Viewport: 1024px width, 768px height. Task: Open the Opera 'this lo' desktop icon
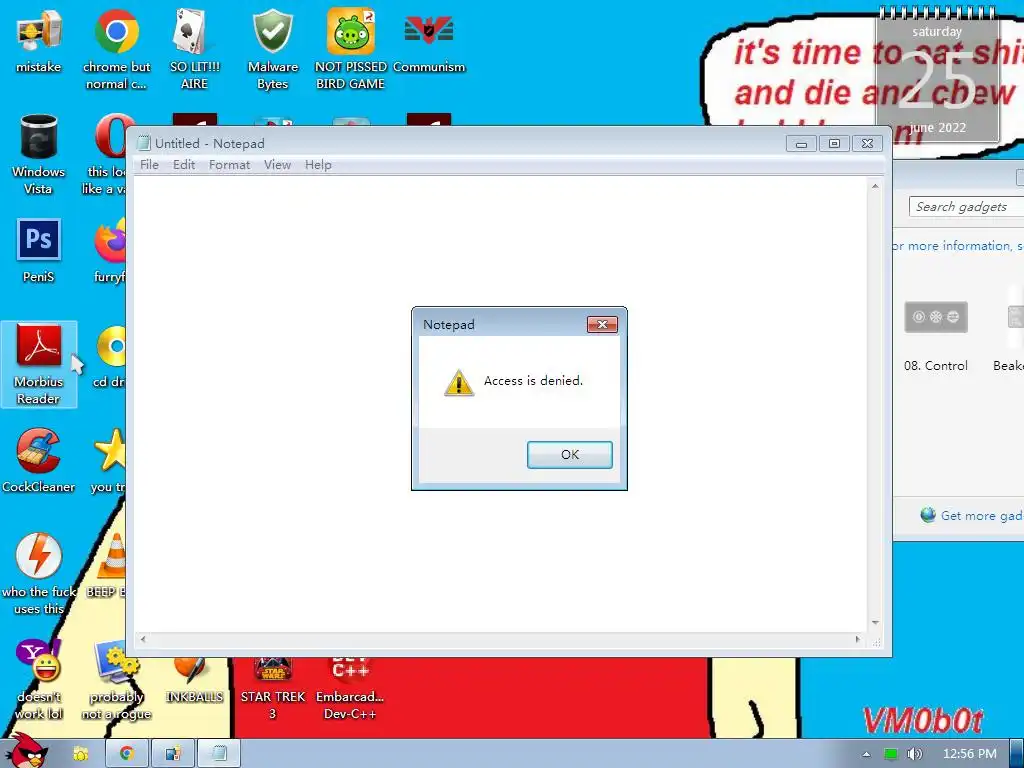104,154
